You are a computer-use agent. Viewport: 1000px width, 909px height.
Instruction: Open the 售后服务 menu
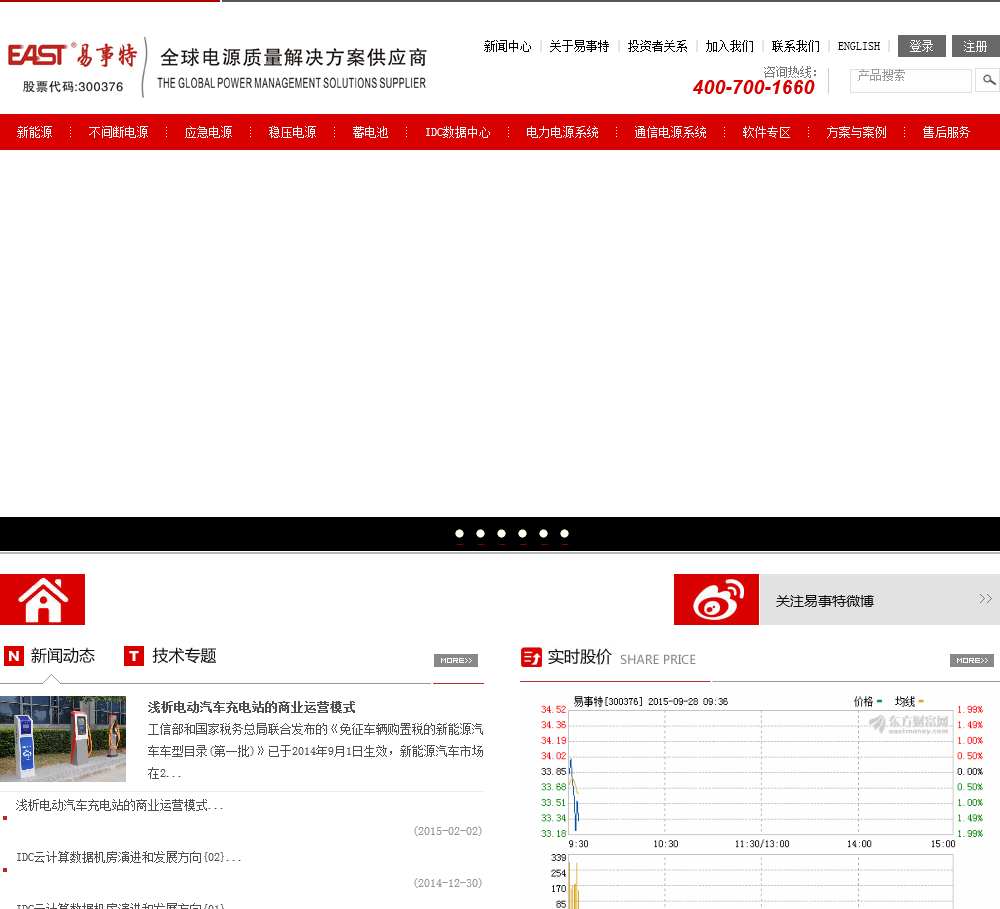(946, 132)
